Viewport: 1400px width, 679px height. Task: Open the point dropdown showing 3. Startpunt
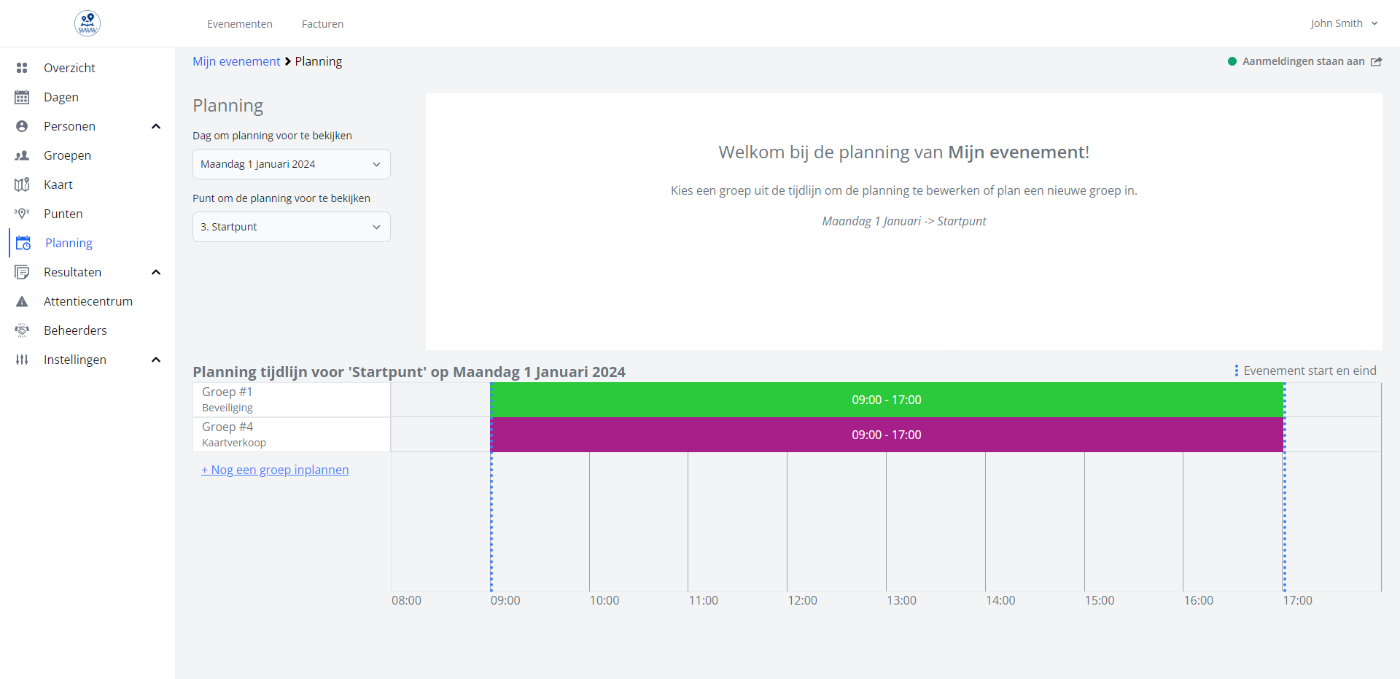[x=291, y=226]
